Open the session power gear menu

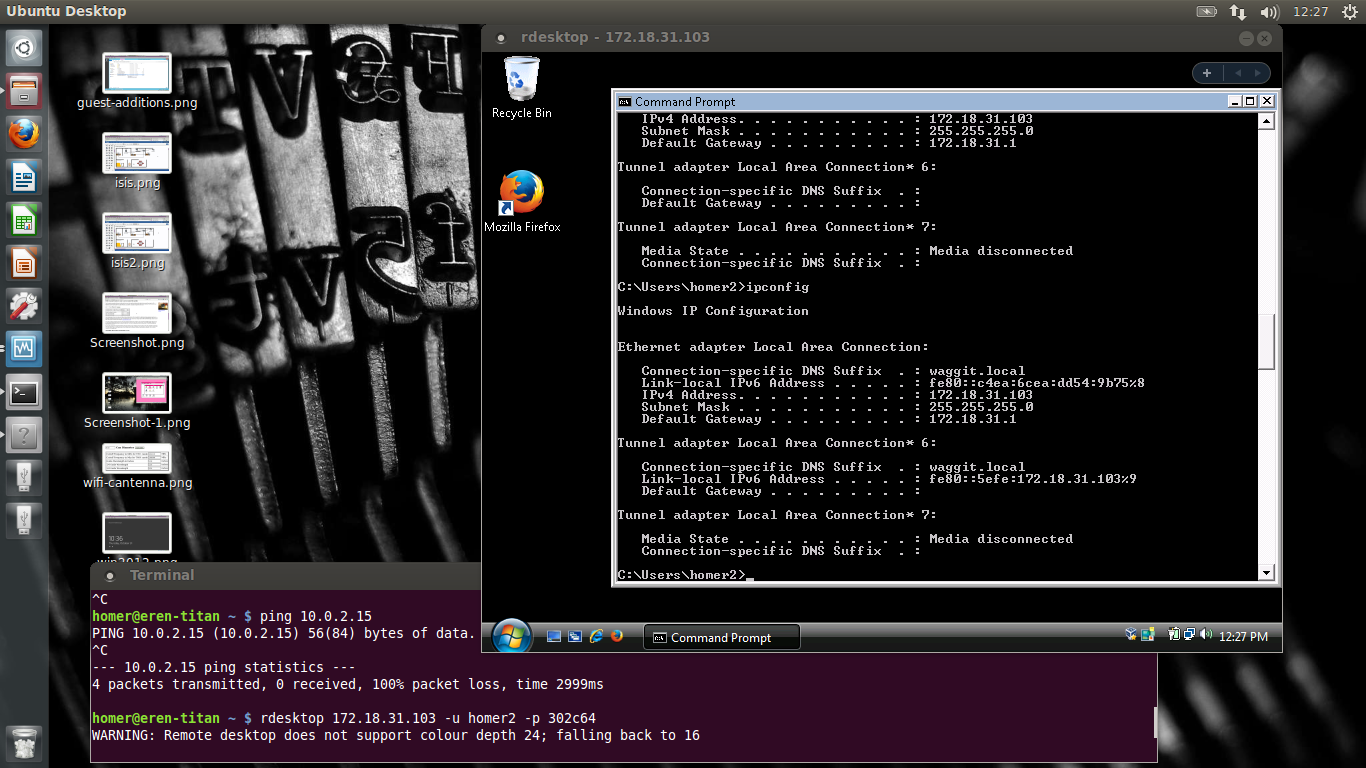pyautogui.click(x=1350, y=11)
